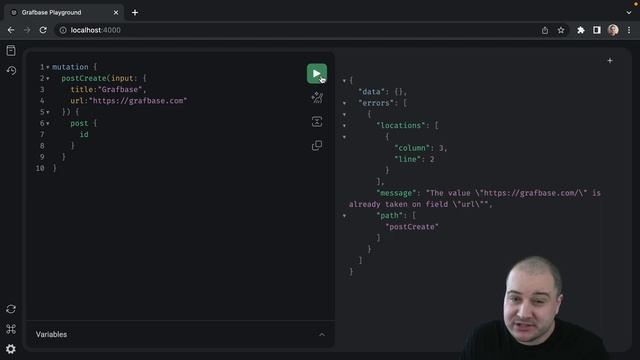This screenshot has width=640, height=360.
Task: Share this page icon
Action: pyautogui.click(x=544, y=30)
